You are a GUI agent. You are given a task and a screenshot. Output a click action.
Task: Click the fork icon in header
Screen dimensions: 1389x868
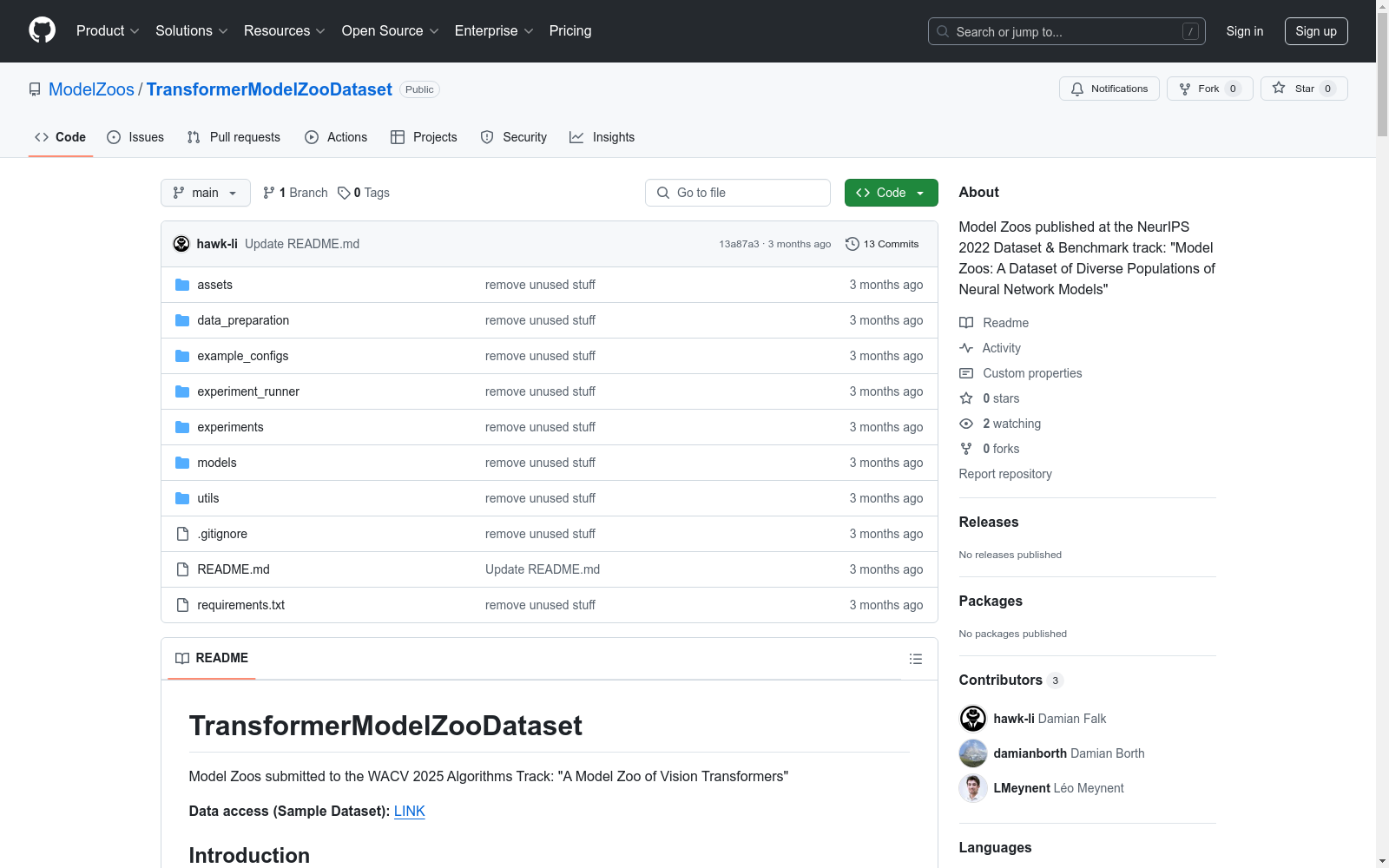[x=1185, y=89]
